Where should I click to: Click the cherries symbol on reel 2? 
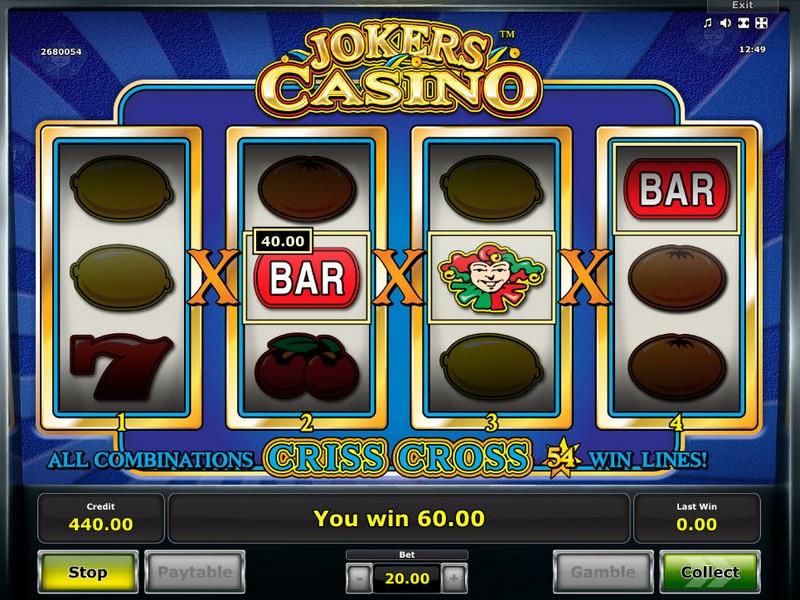pos(307,366)
